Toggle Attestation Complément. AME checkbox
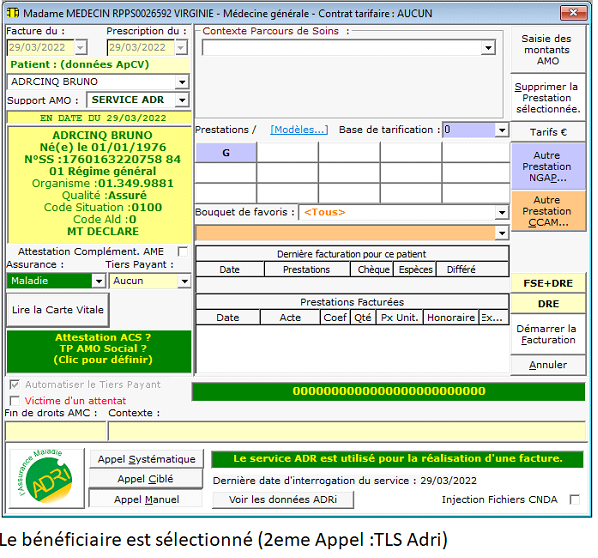 [183, 252]
